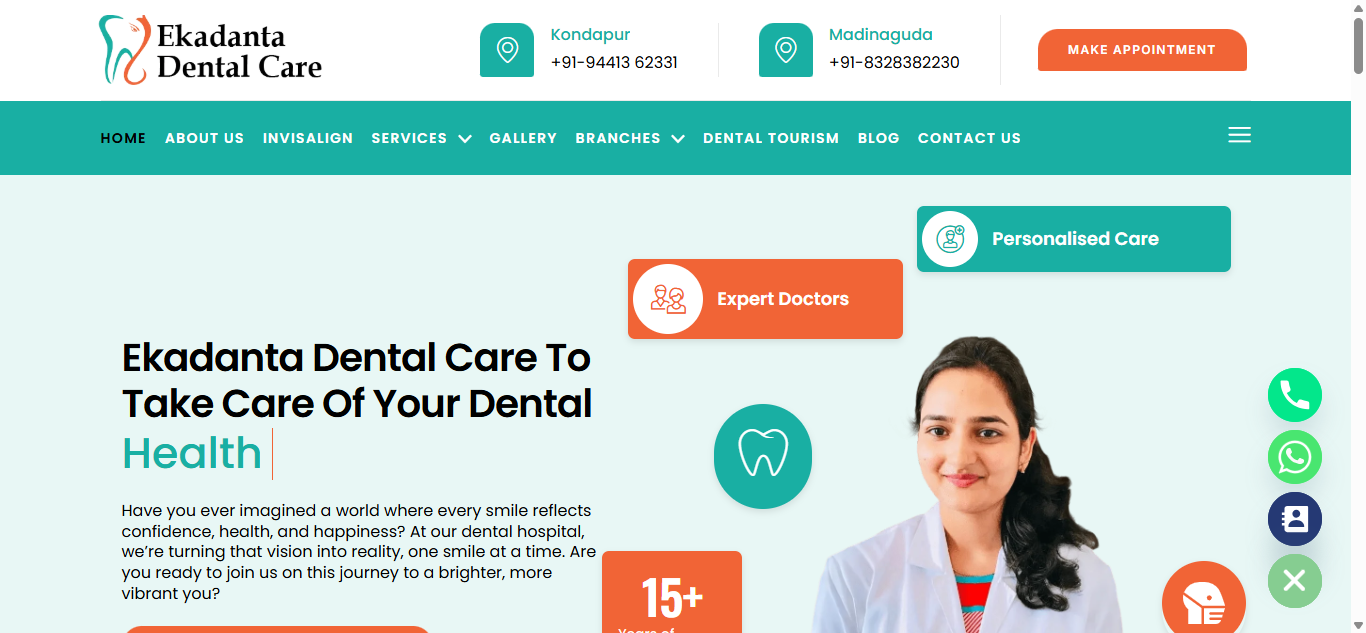Viewport: 1366px width, 633px height.
Task: Open the Invisalign menu item
Action: (x=308, y=138)
